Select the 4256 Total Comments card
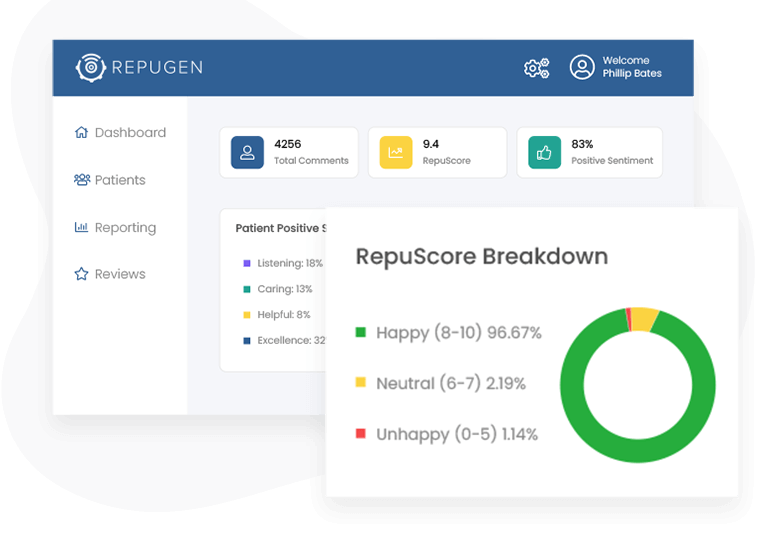The height and width of the screenshot is (541, 774). click(x=289, y=153)
